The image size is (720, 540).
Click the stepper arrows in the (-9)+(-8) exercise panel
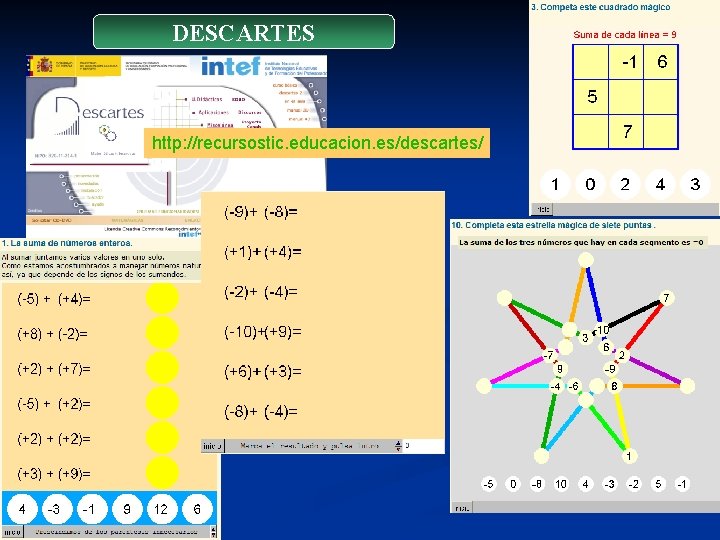398,445
